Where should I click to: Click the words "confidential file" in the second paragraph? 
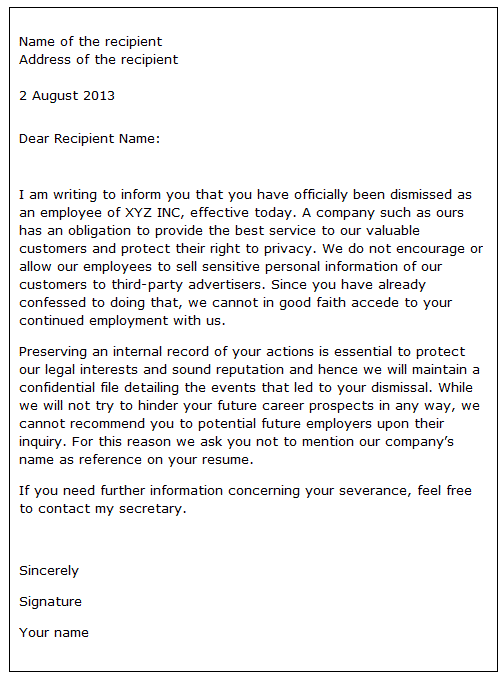tap(69, 388)
